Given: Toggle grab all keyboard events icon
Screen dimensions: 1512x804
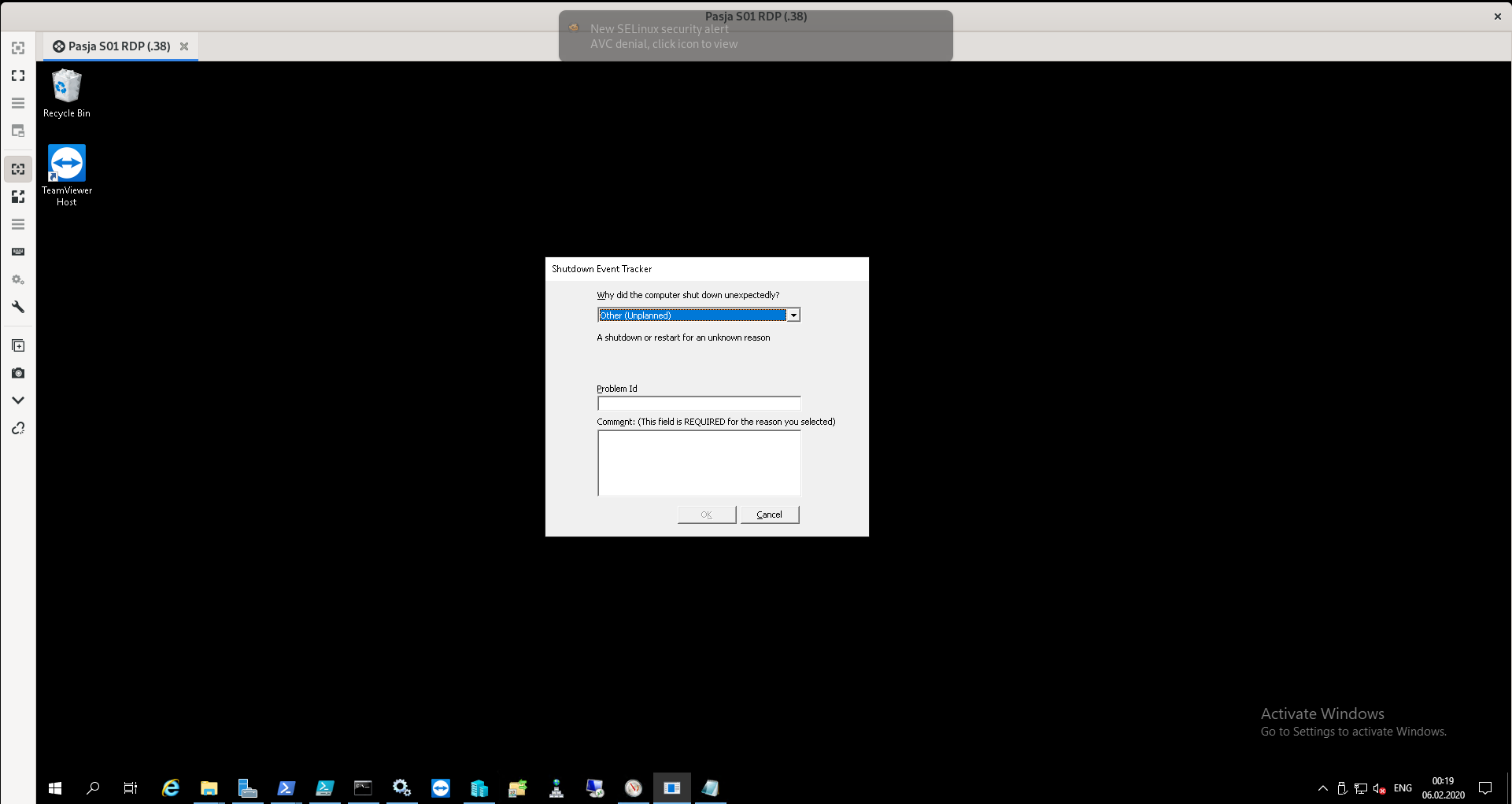Looking at the screenshot, I should (18, 252).
